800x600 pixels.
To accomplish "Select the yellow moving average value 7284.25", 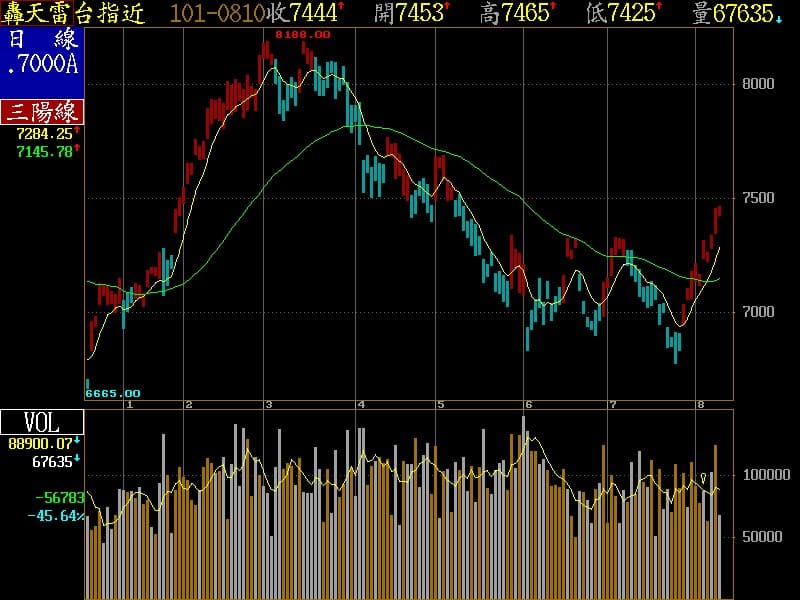I will pyautogui.click(x=44, y=133).
